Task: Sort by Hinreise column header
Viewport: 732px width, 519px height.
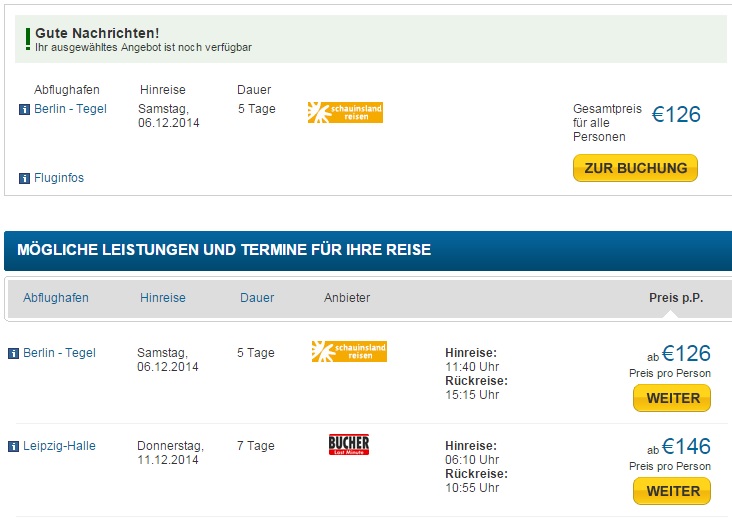Action: [x=163, y=298]
